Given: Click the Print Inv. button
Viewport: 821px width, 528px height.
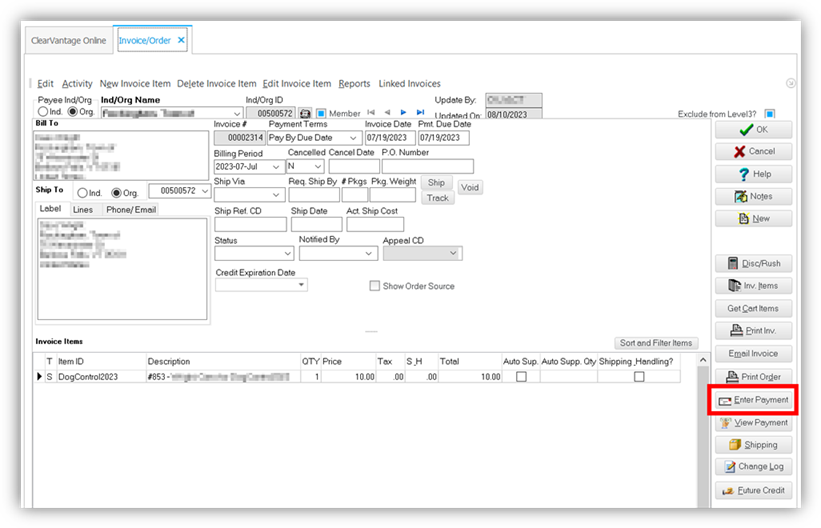Looking at the screenshot, I should pyautogui.click(x=753, y=331).
